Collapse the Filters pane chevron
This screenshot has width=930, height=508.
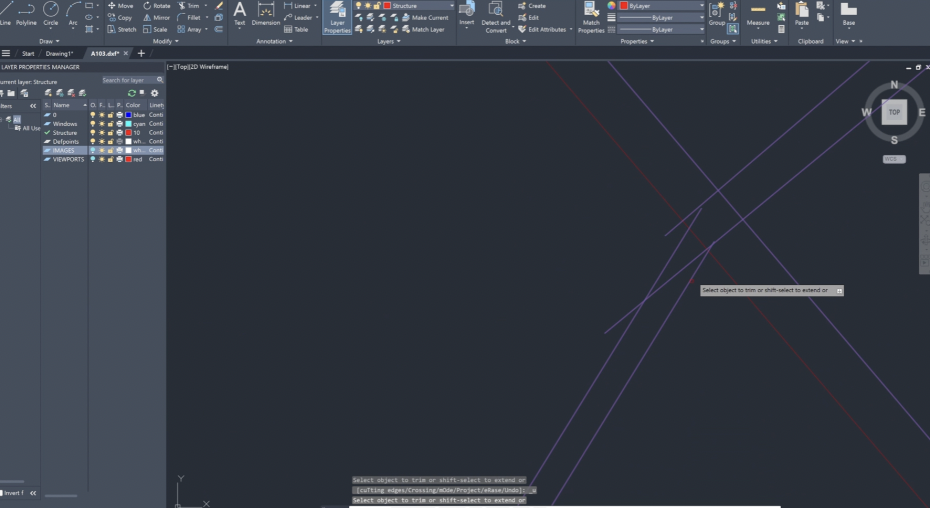pos(32,105)
